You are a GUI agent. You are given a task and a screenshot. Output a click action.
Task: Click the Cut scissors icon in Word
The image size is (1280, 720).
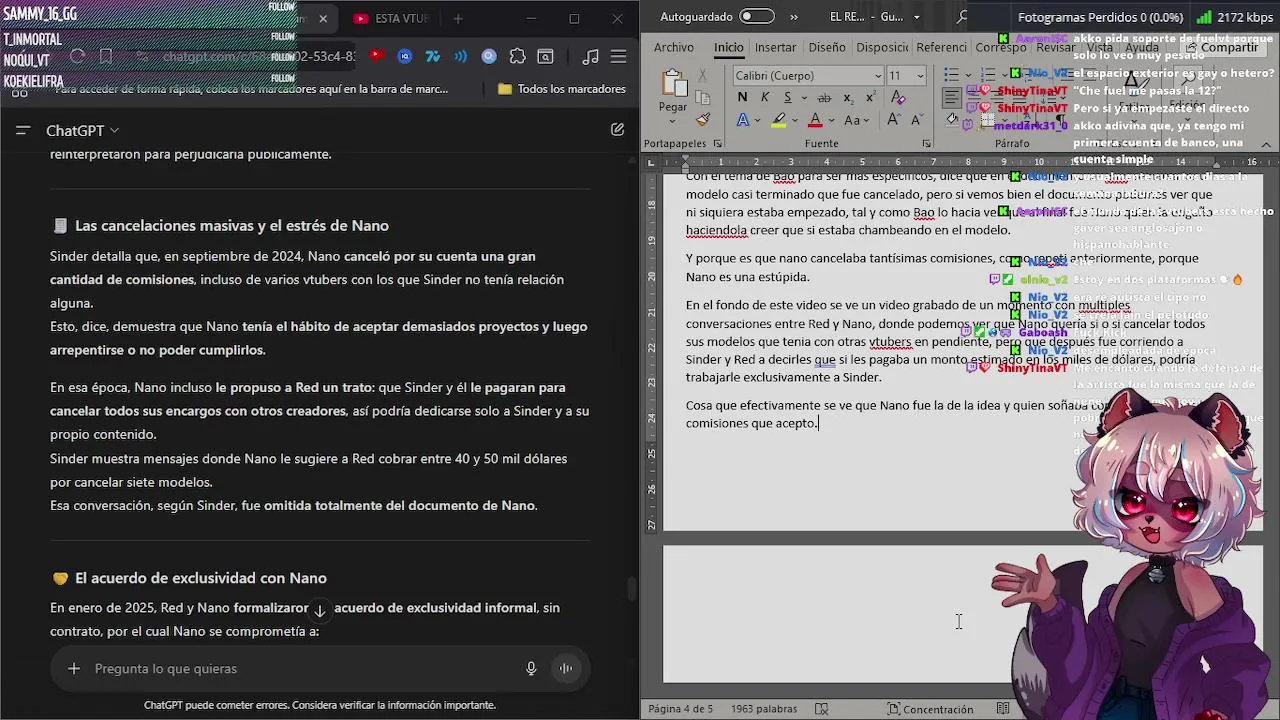[x=703, y=77]
